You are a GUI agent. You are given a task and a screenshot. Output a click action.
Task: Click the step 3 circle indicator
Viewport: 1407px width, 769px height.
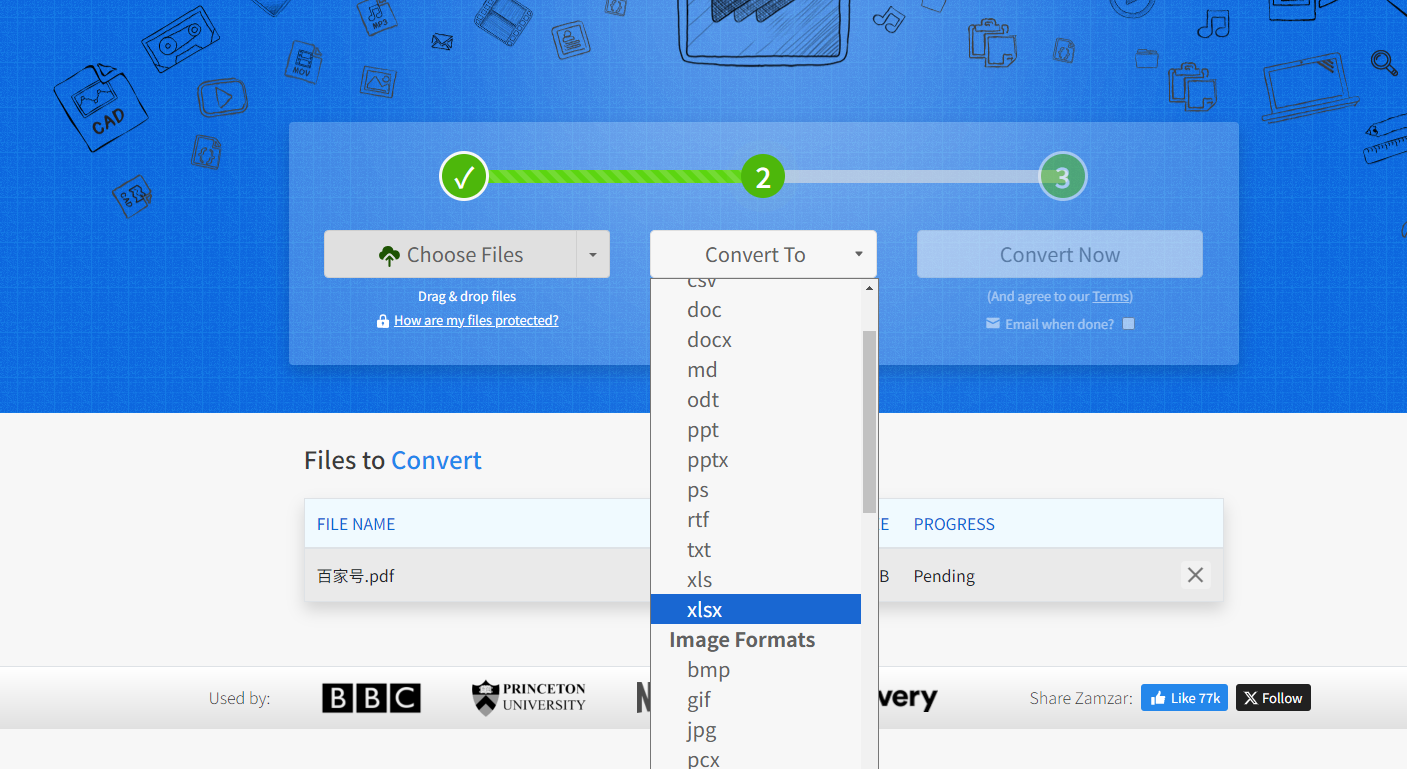coord(1062,177)
